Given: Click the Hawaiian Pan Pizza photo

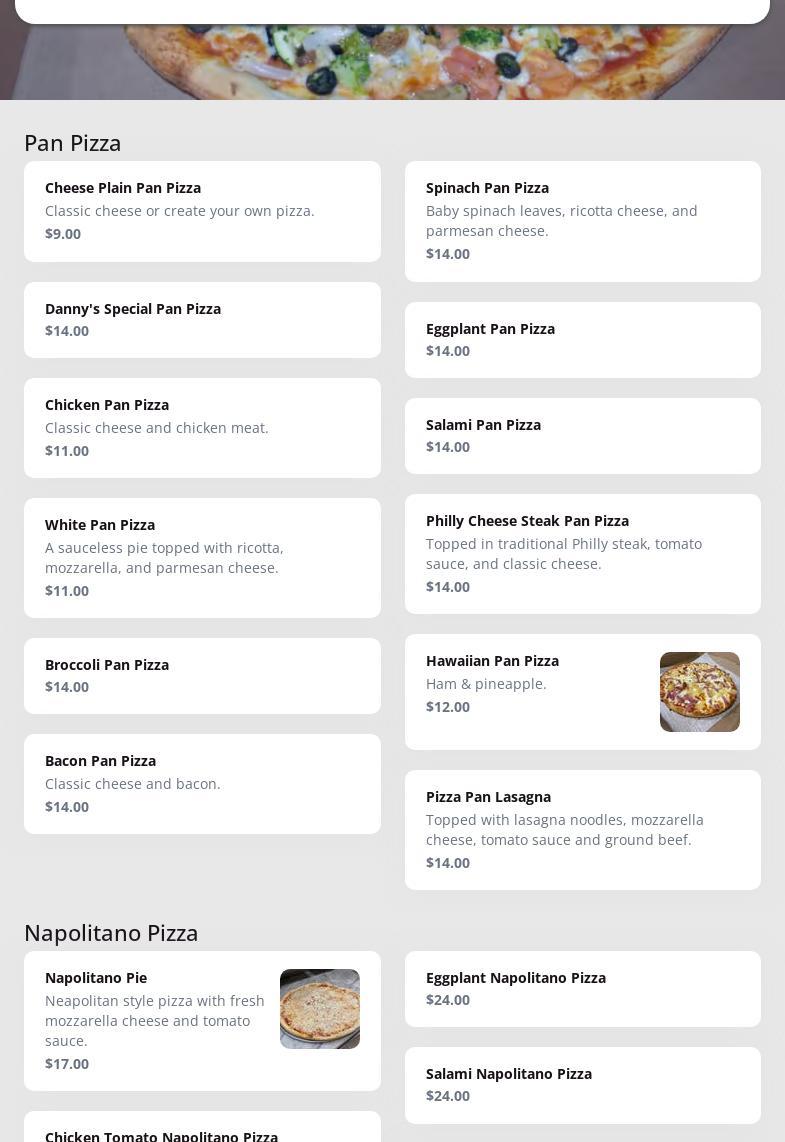Looking at the screenshot, I should pyautogui.click(x=699, y=692).
